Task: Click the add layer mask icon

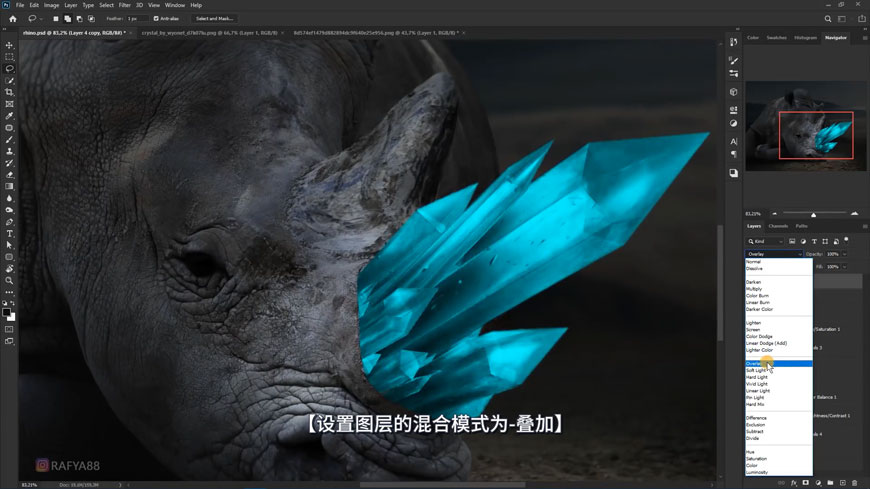Action: [x=806, y=483]
